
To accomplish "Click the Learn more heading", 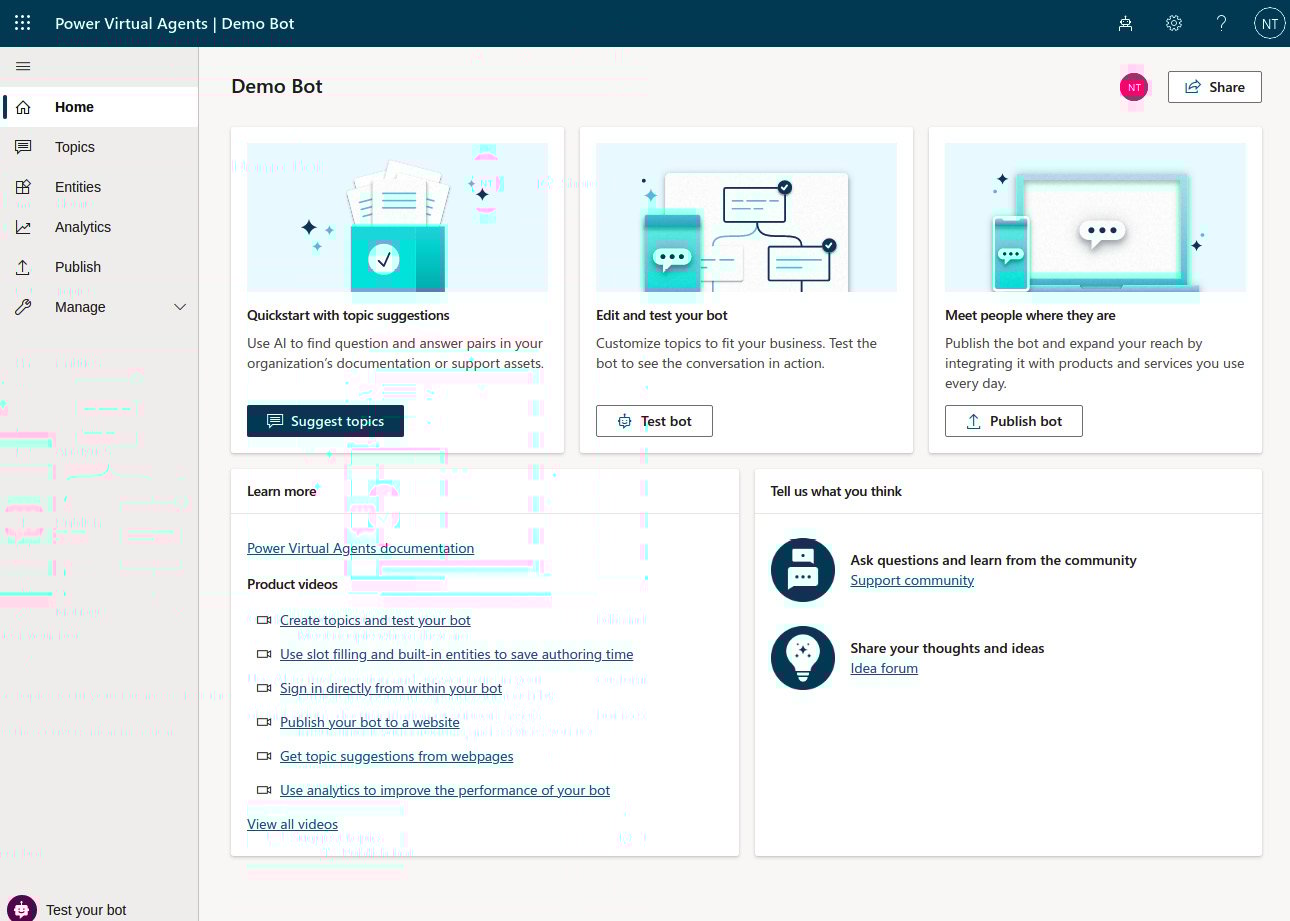I will [x=281, y=491].
